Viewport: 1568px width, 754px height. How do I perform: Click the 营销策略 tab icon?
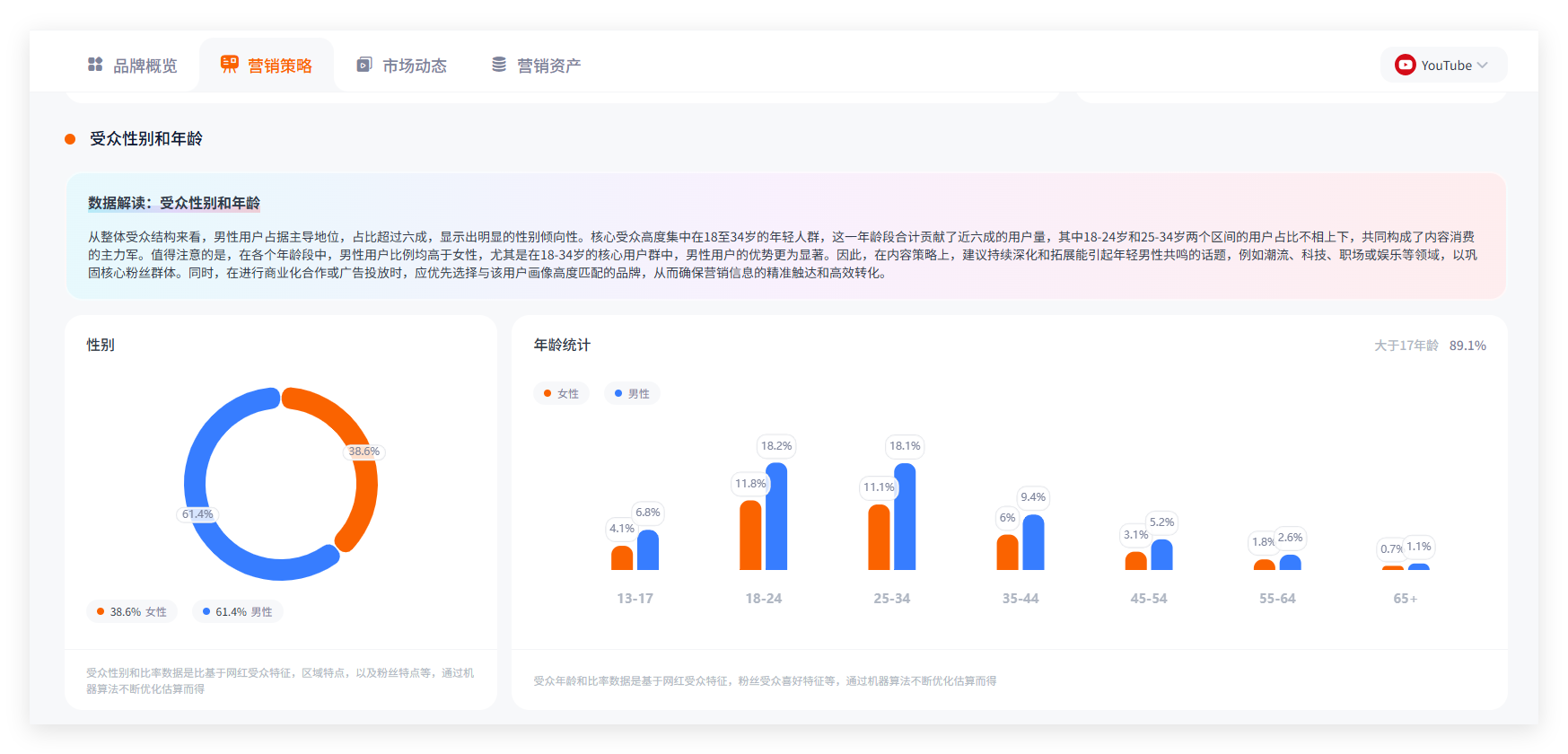230,65
